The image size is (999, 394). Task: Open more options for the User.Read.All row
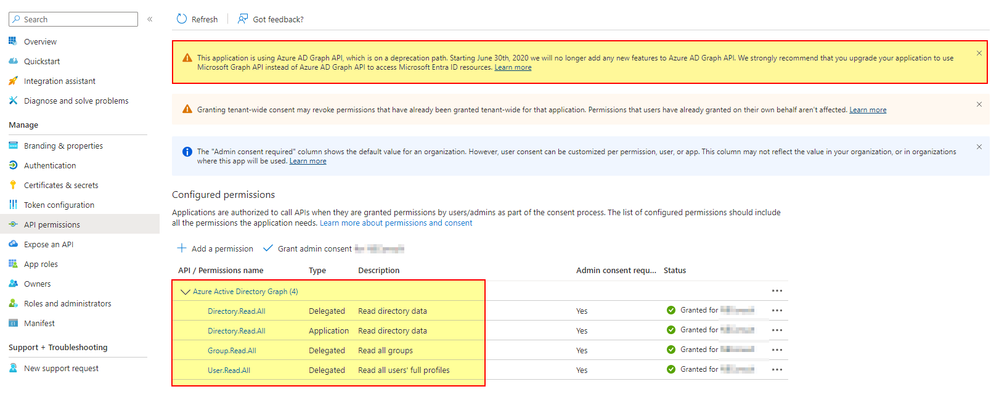tap(777, 369)
